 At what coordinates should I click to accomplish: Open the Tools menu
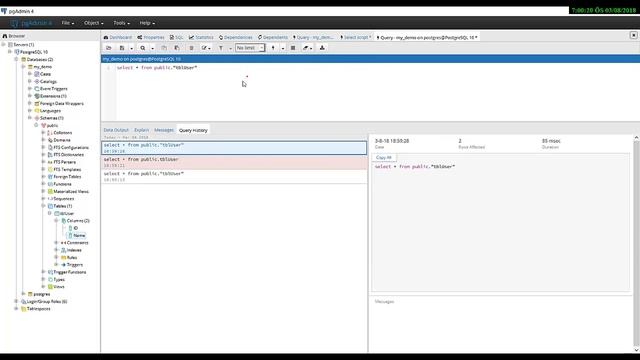click(x=121, y=23)
